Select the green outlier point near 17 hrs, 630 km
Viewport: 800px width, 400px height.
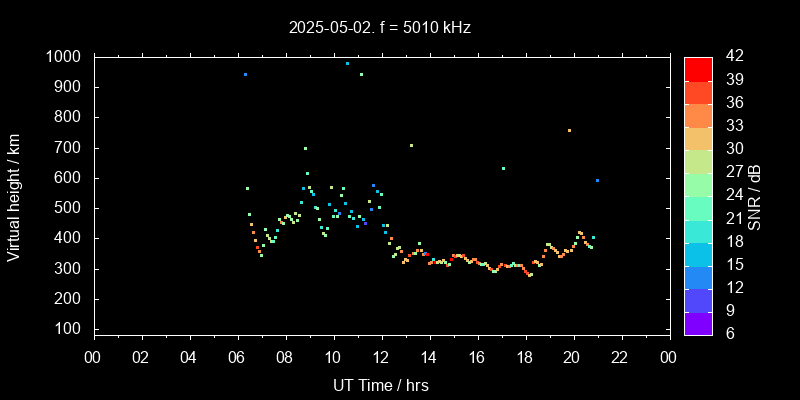(x=503, y=168)
